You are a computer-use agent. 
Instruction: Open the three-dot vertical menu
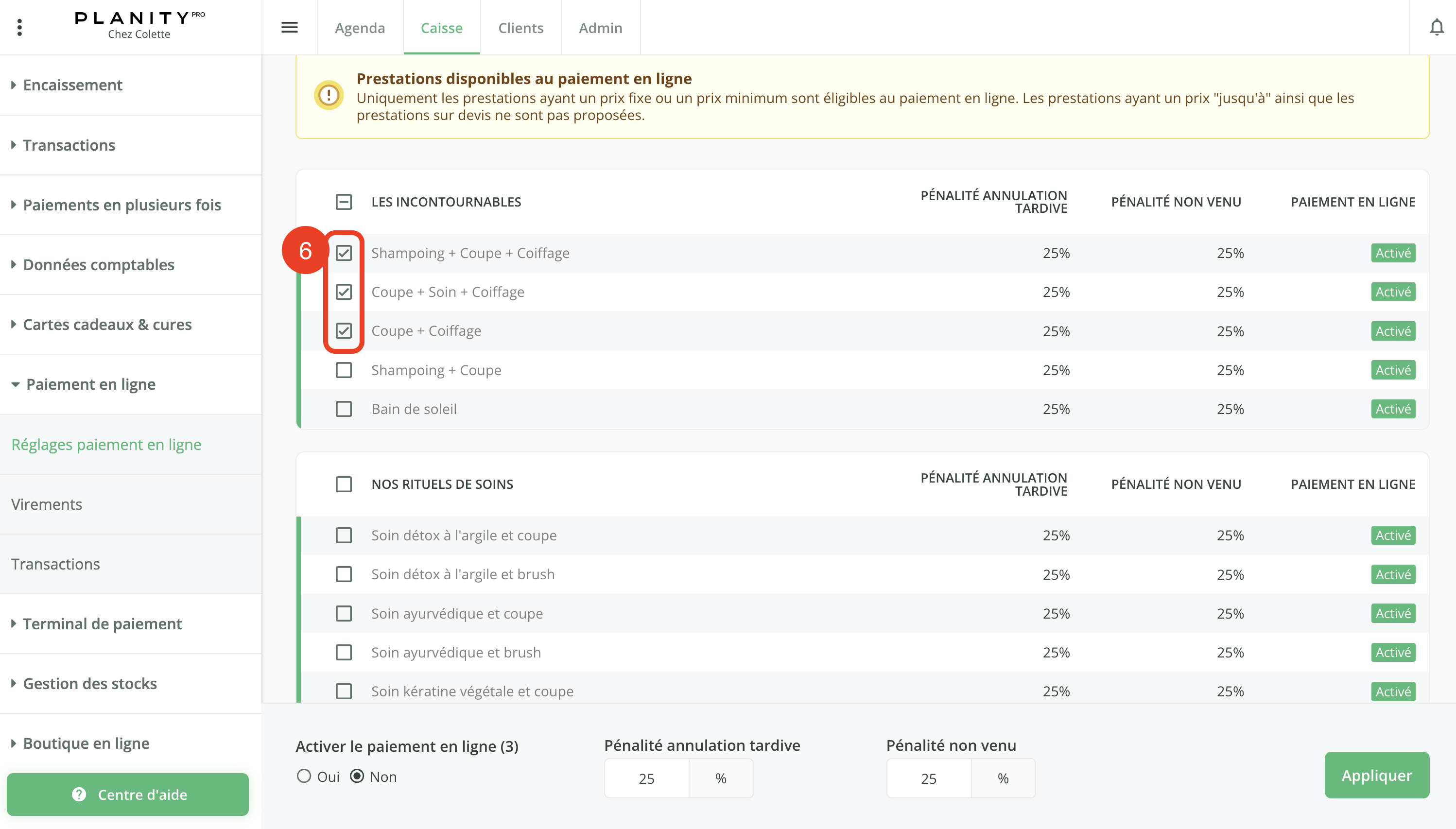coord(20,27)
